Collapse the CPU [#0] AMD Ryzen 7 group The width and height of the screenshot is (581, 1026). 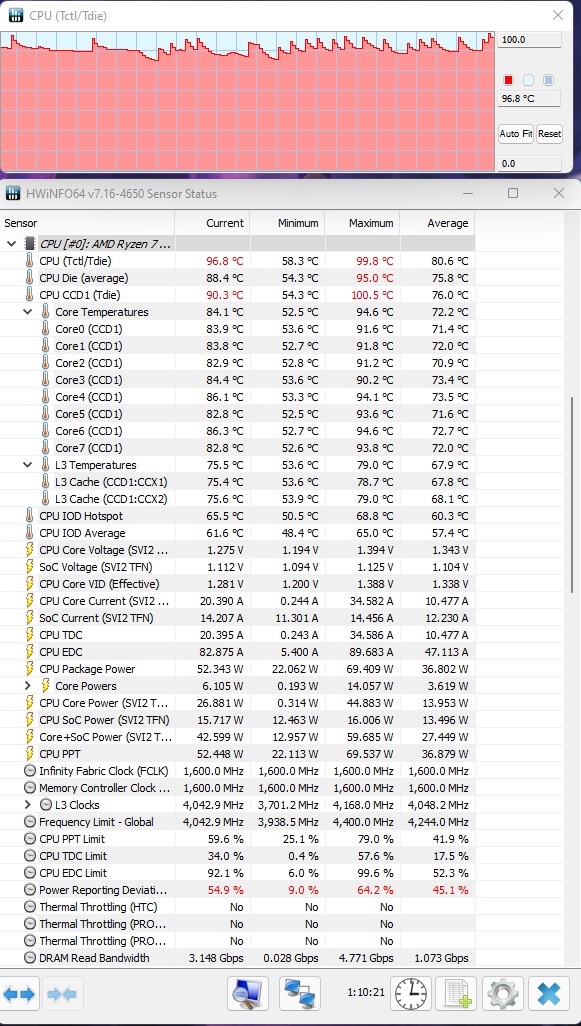click(11, 244)
